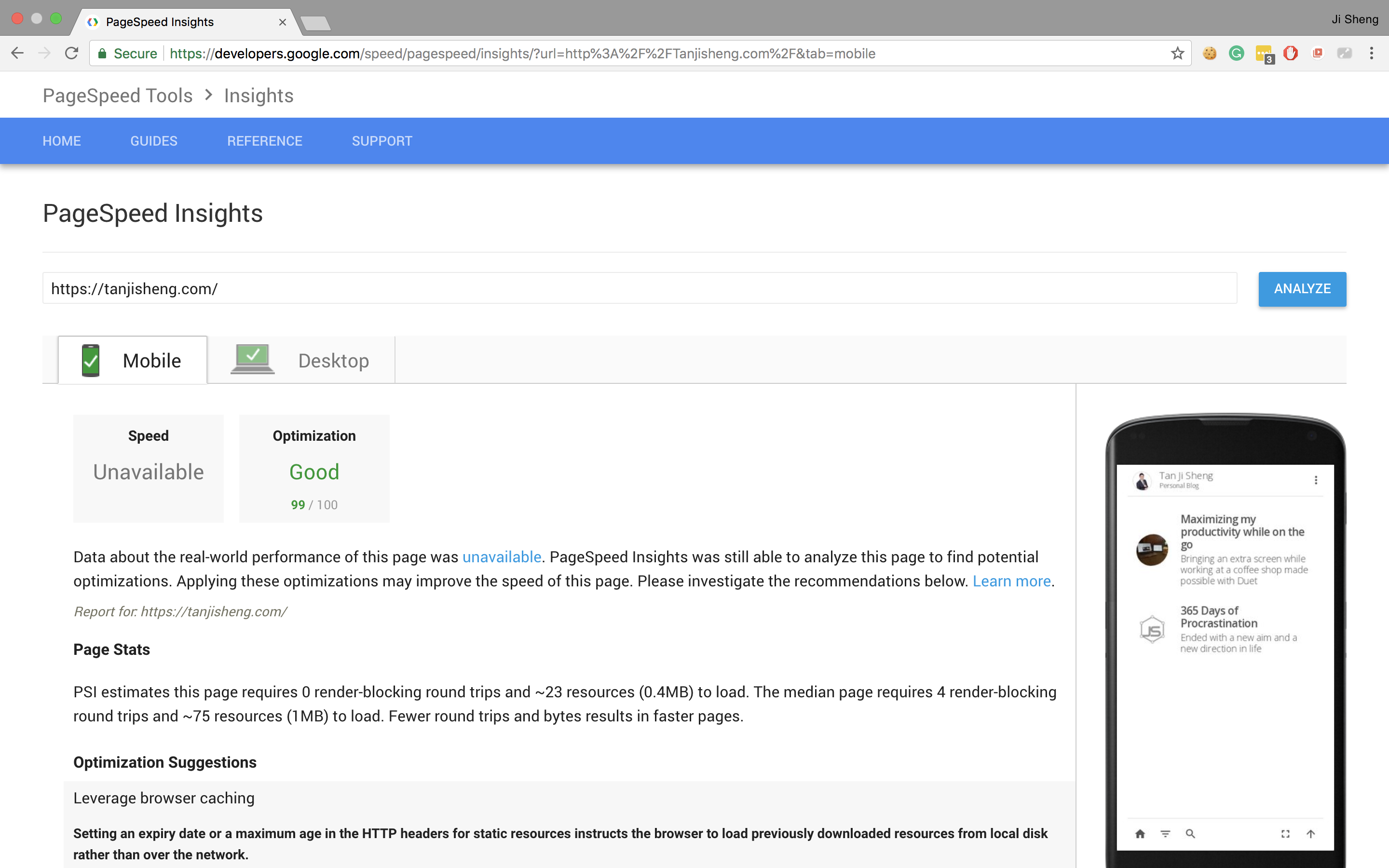Reload the current page
This screenshot has width=1389, height=868.
71,54
